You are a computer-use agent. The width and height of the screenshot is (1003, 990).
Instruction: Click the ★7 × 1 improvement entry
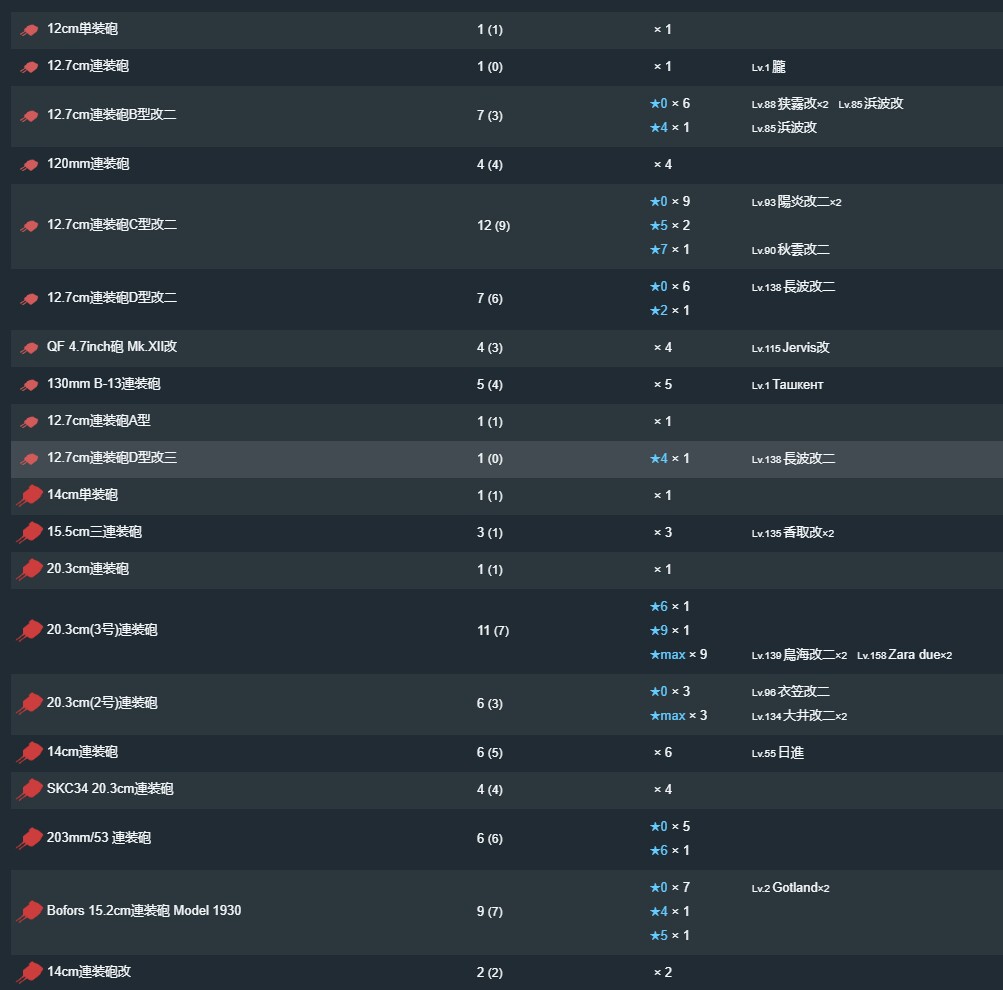coord(670,249)
